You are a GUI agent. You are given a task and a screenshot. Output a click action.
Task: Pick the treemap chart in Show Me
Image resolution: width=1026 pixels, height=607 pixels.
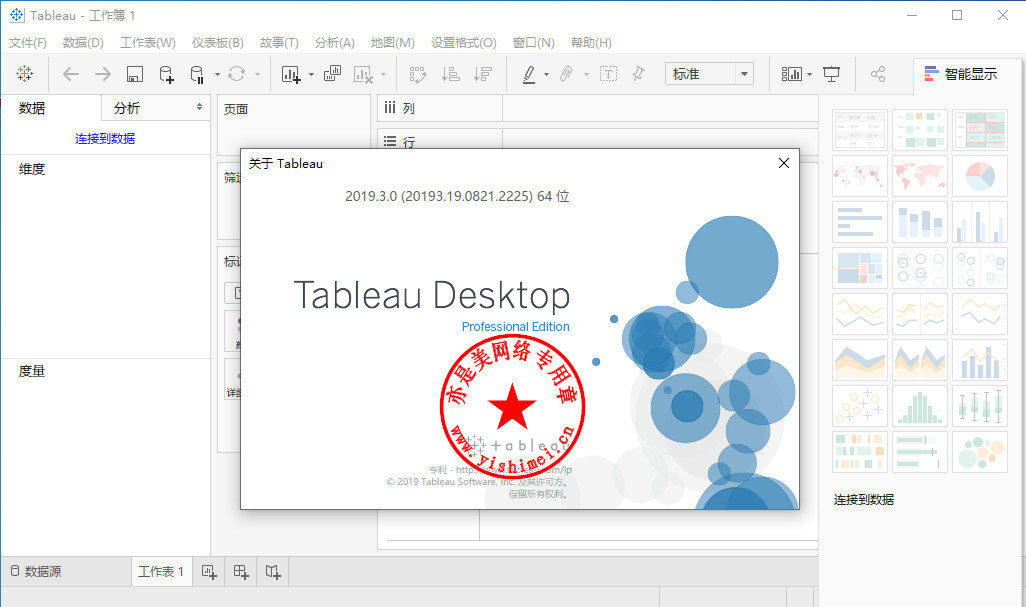pos(860,267)
